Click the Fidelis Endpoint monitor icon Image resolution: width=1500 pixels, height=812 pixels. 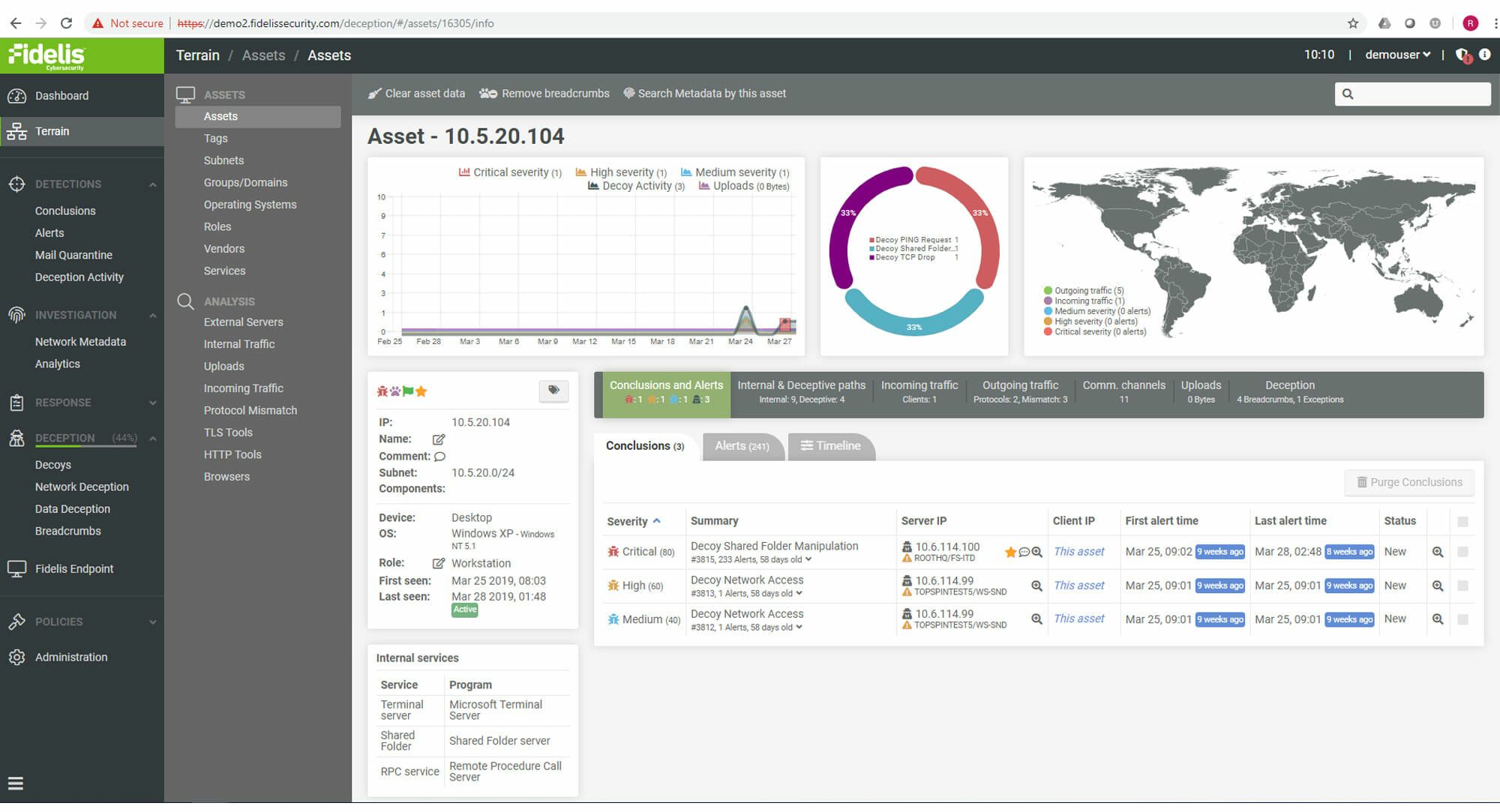pos(16,569)
